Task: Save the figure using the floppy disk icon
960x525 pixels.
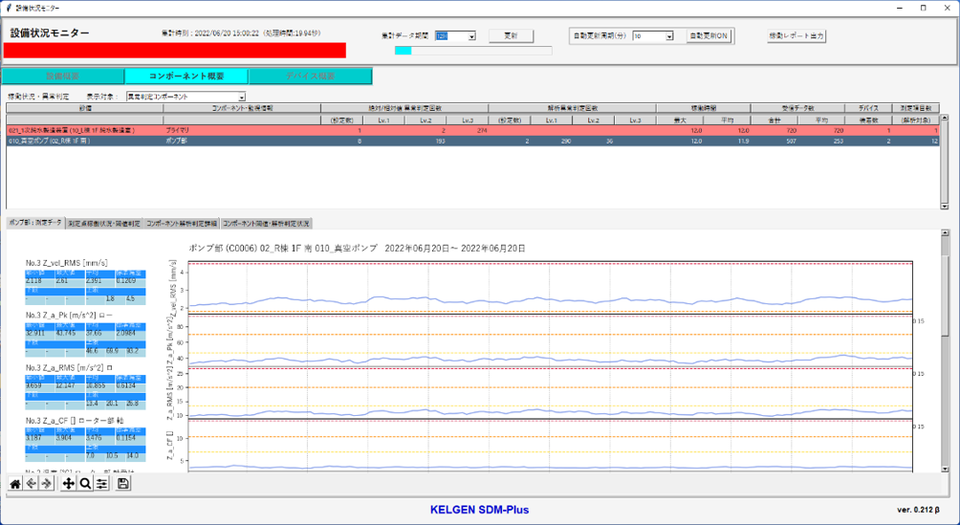Action: (x=123, y=483)
